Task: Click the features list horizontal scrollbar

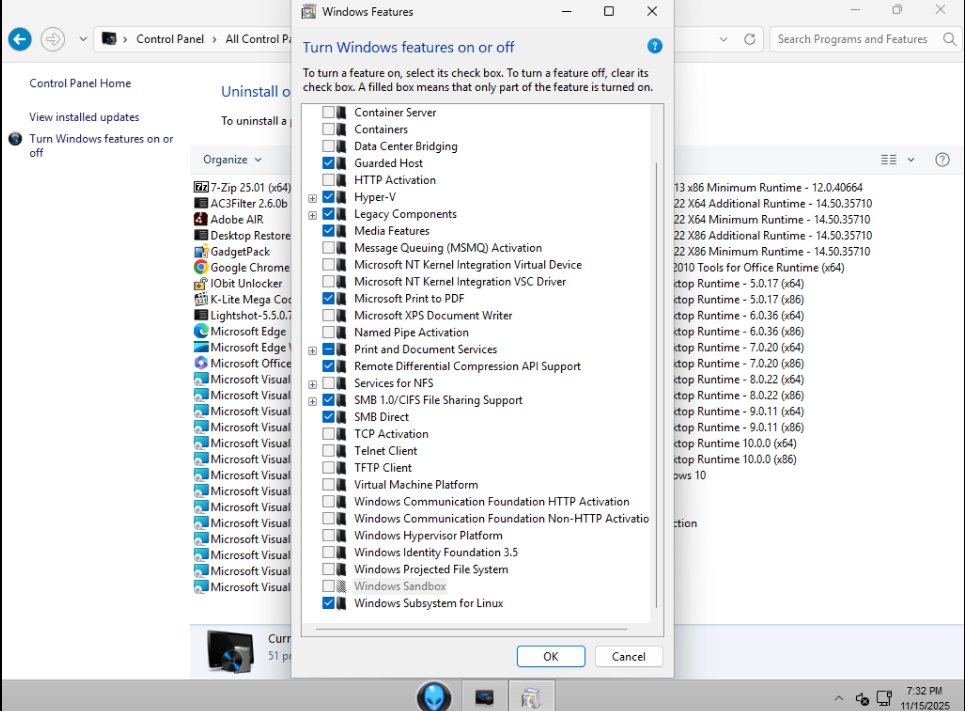Action: pyautogui.click(x=471, y=629)
